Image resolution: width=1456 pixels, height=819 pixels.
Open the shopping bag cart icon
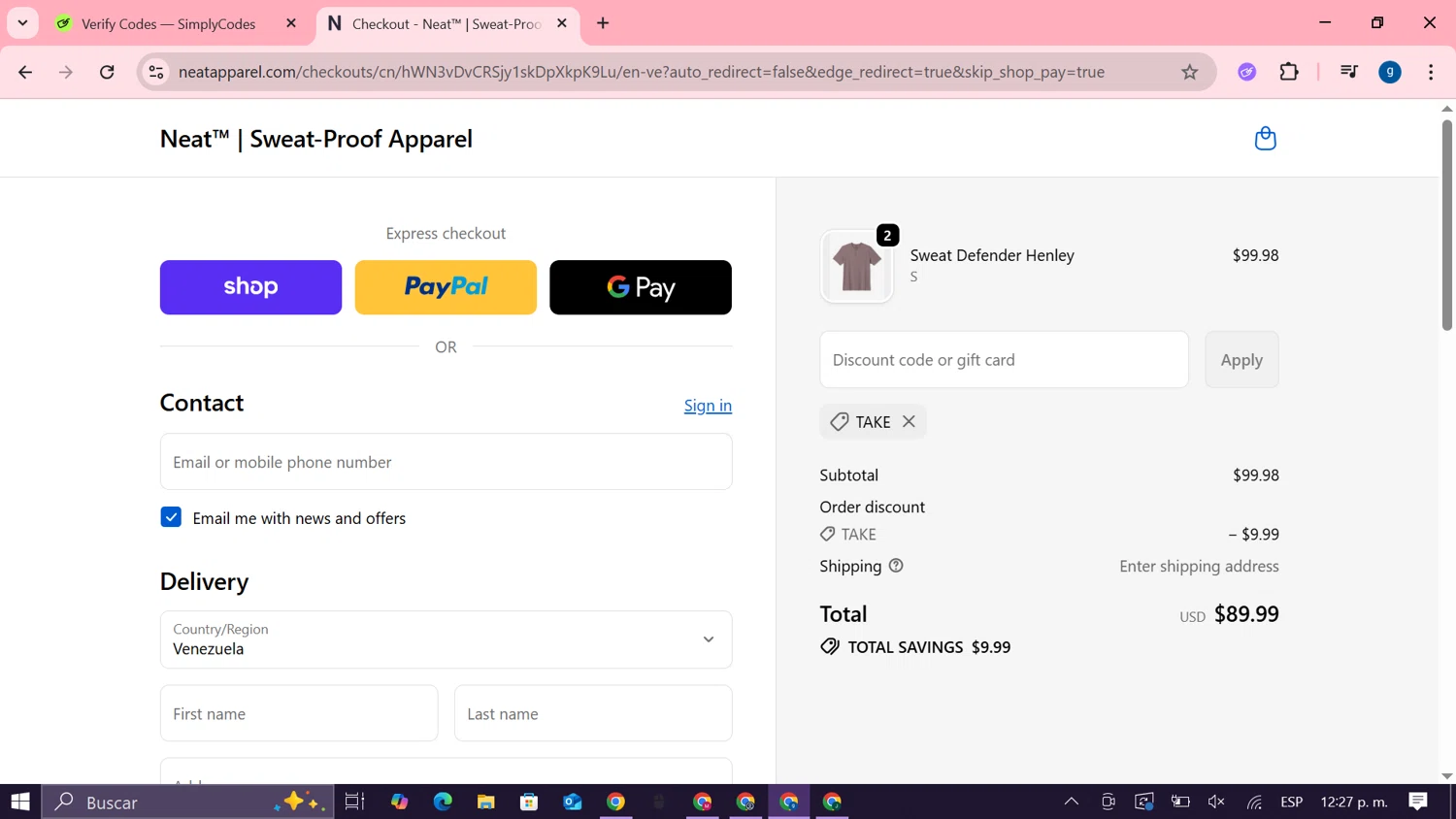1265,139
